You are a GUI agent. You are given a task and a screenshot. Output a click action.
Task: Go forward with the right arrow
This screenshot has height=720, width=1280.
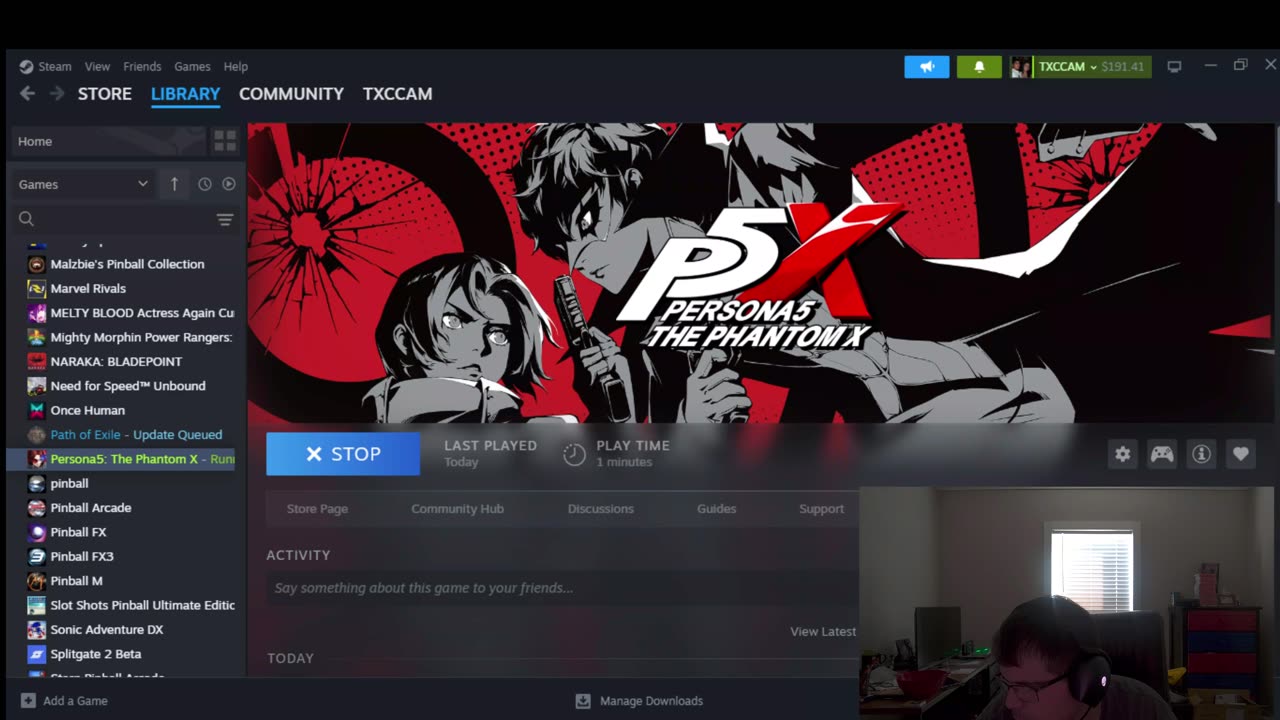[57, 93]
